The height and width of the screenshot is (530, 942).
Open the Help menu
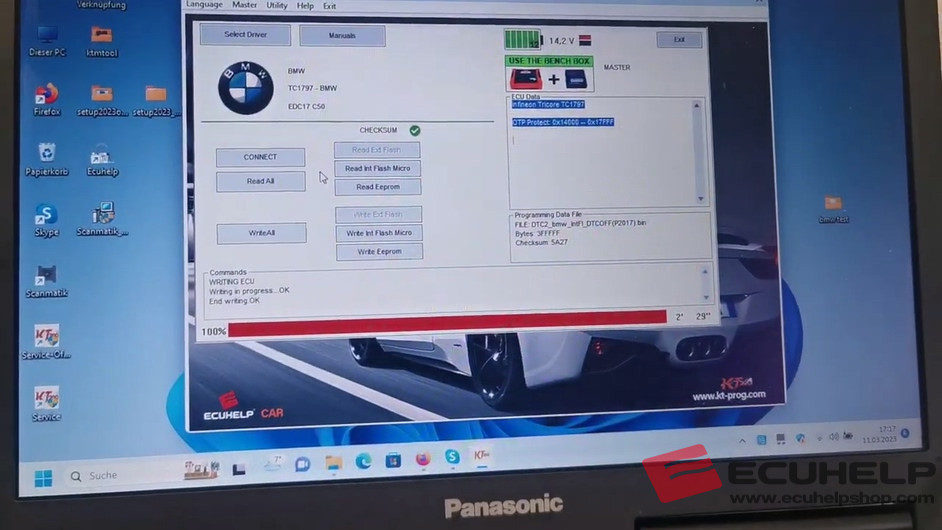[305, 6]
